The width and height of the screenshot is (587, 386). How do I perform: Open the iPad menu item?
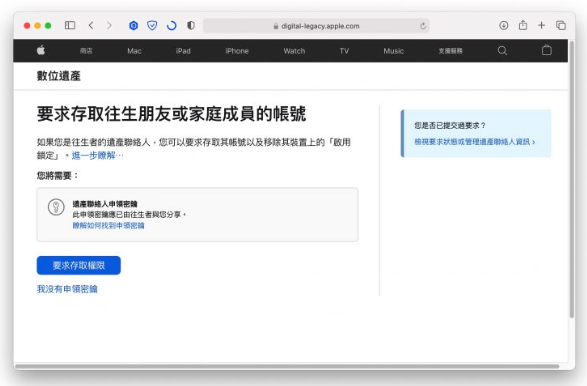click(x=183, y=51)
